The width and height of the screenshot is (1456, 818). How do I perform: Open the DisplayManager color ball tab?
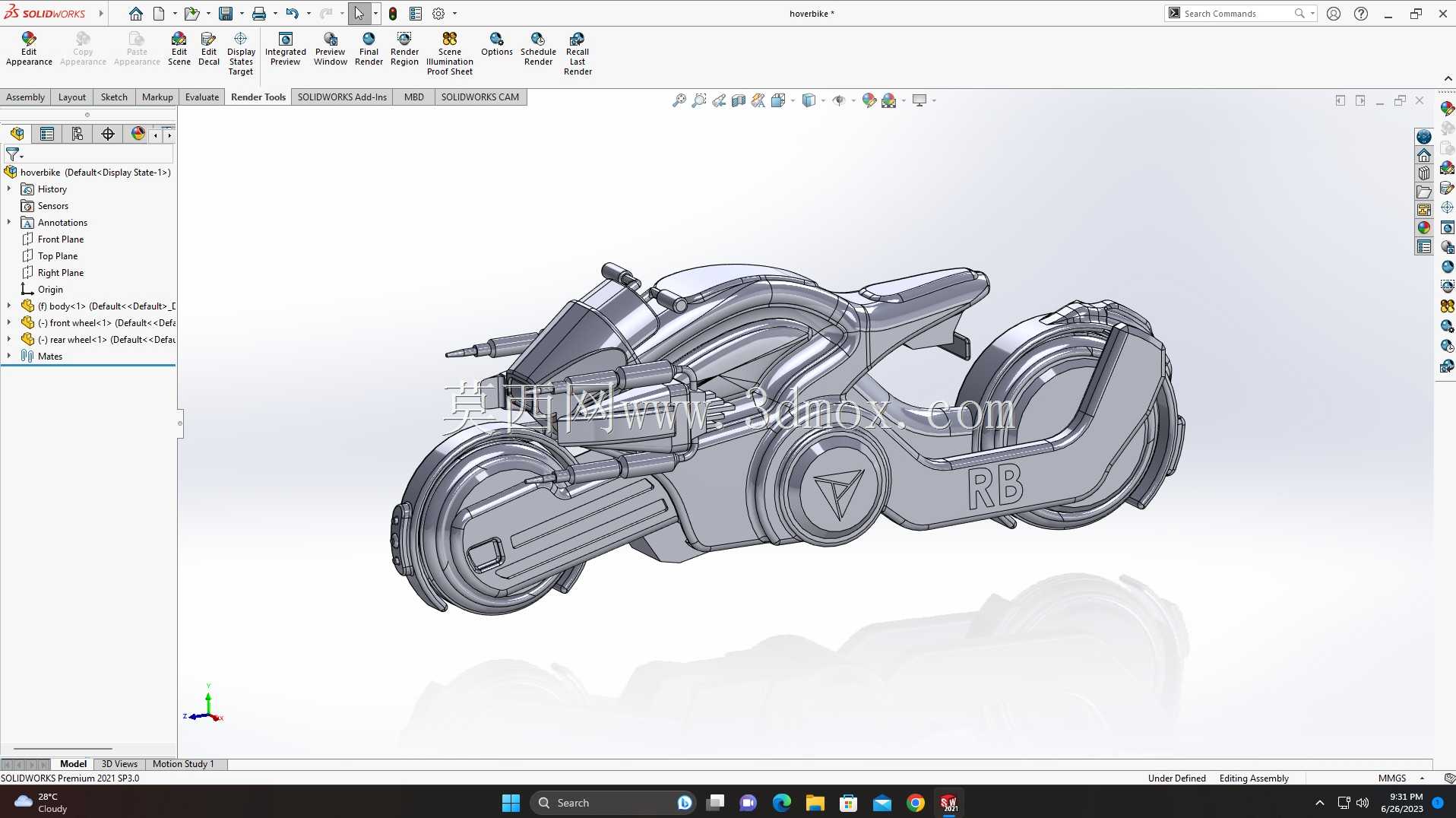[138, 134]
